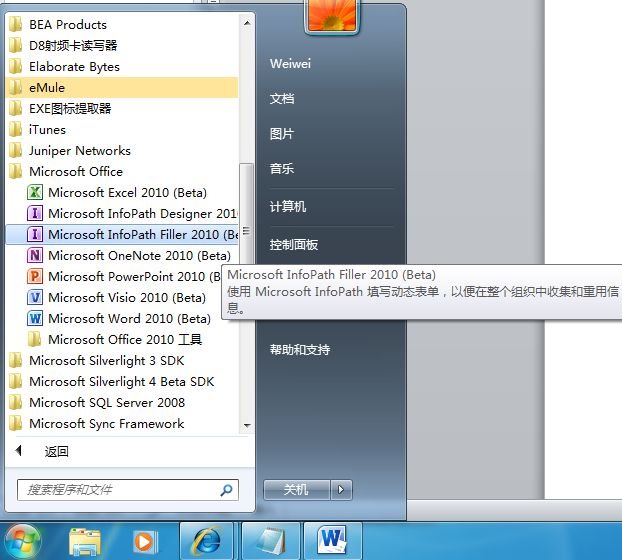This screenshot has width=622, height=560.
Task: Click the 关机 shutdown button
Action: pyautogui.click(x=297, y=490)
